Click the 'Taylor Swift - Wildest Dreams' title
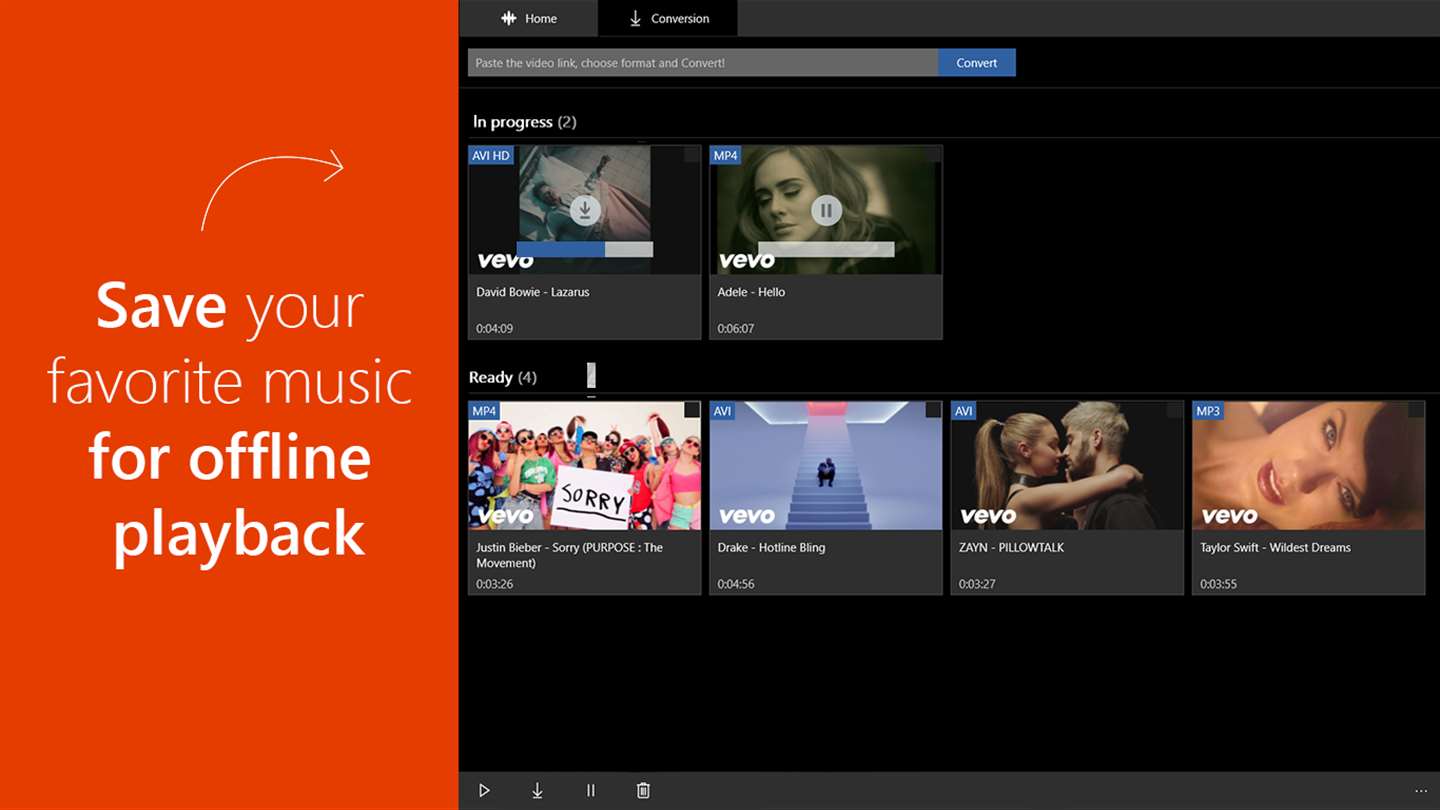 (1275, 547)
